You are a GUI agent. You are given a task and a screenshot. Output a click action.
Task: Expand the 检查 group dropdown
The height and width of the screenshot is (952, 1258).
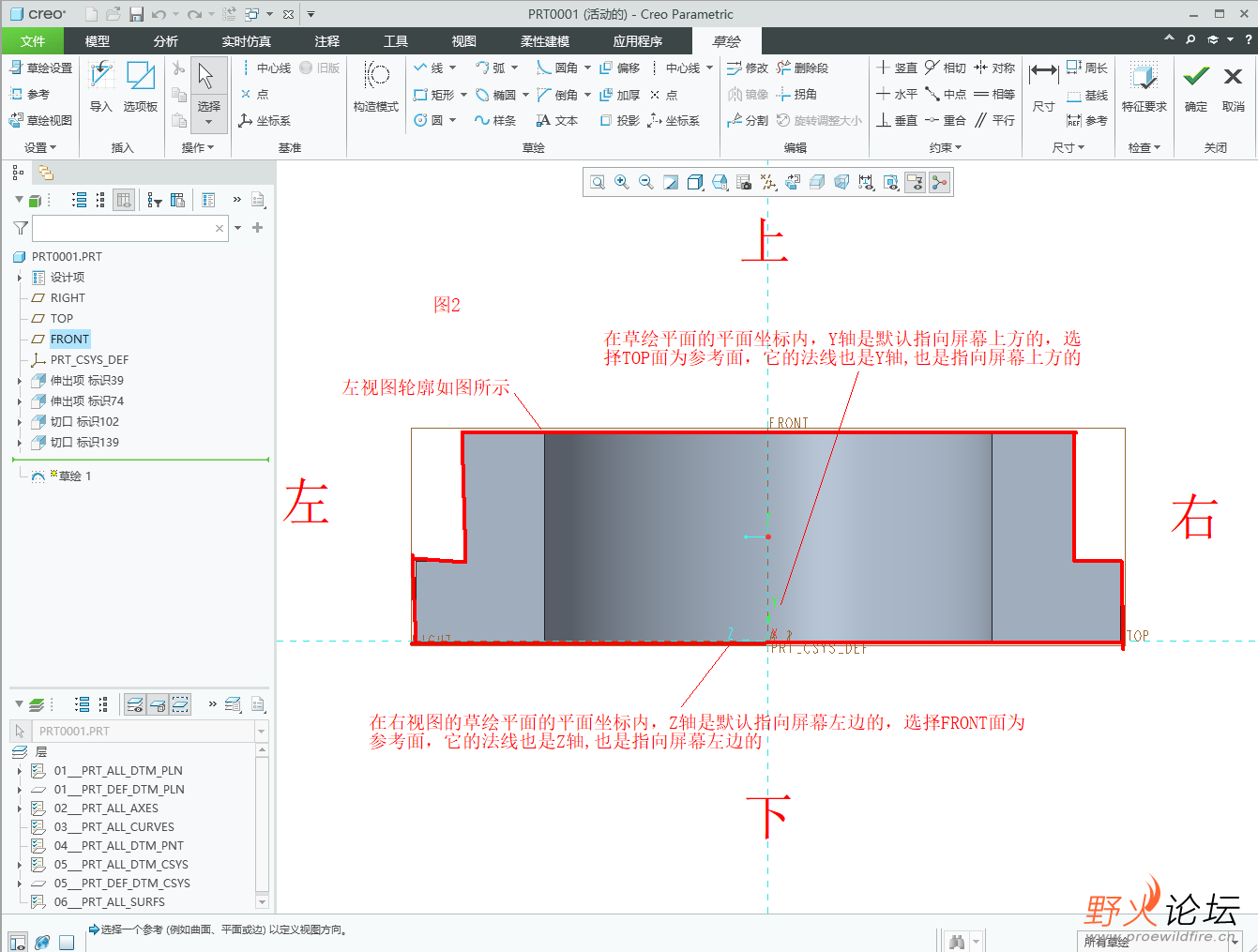click(1144, 147)
